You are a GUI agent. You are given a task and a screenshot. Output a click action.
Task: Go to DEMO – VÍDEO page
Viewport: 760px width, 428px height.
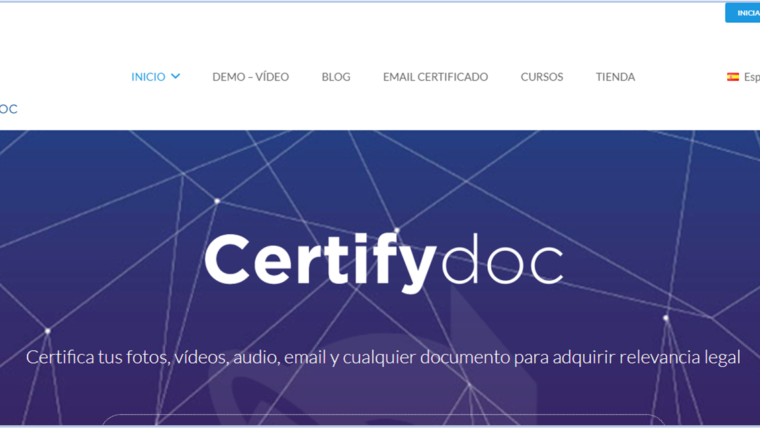[249, 77]
